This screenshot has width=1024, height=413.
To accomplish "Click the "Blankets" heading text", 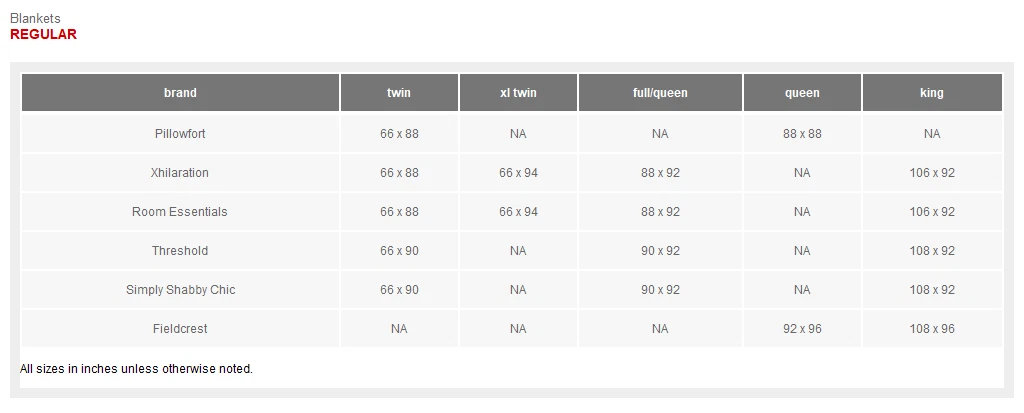I will pos(35,19).
